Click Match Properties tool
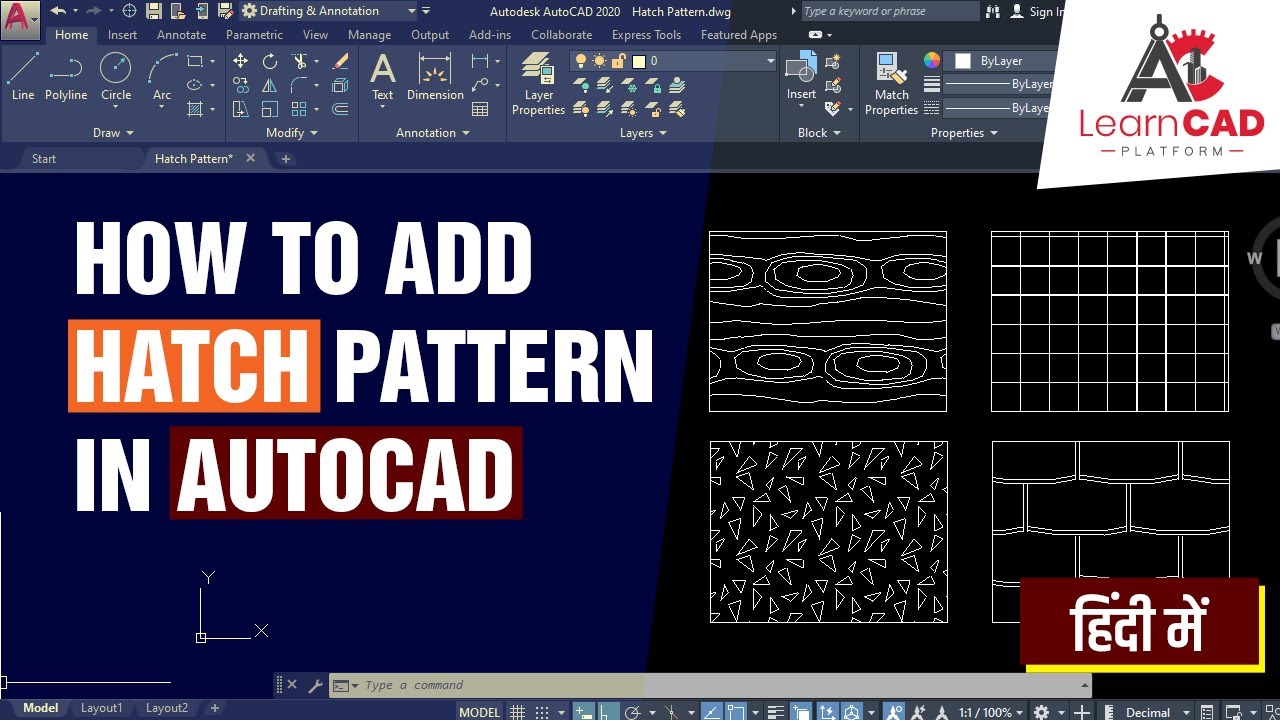The image size is (1280, 720). [891, 84]
